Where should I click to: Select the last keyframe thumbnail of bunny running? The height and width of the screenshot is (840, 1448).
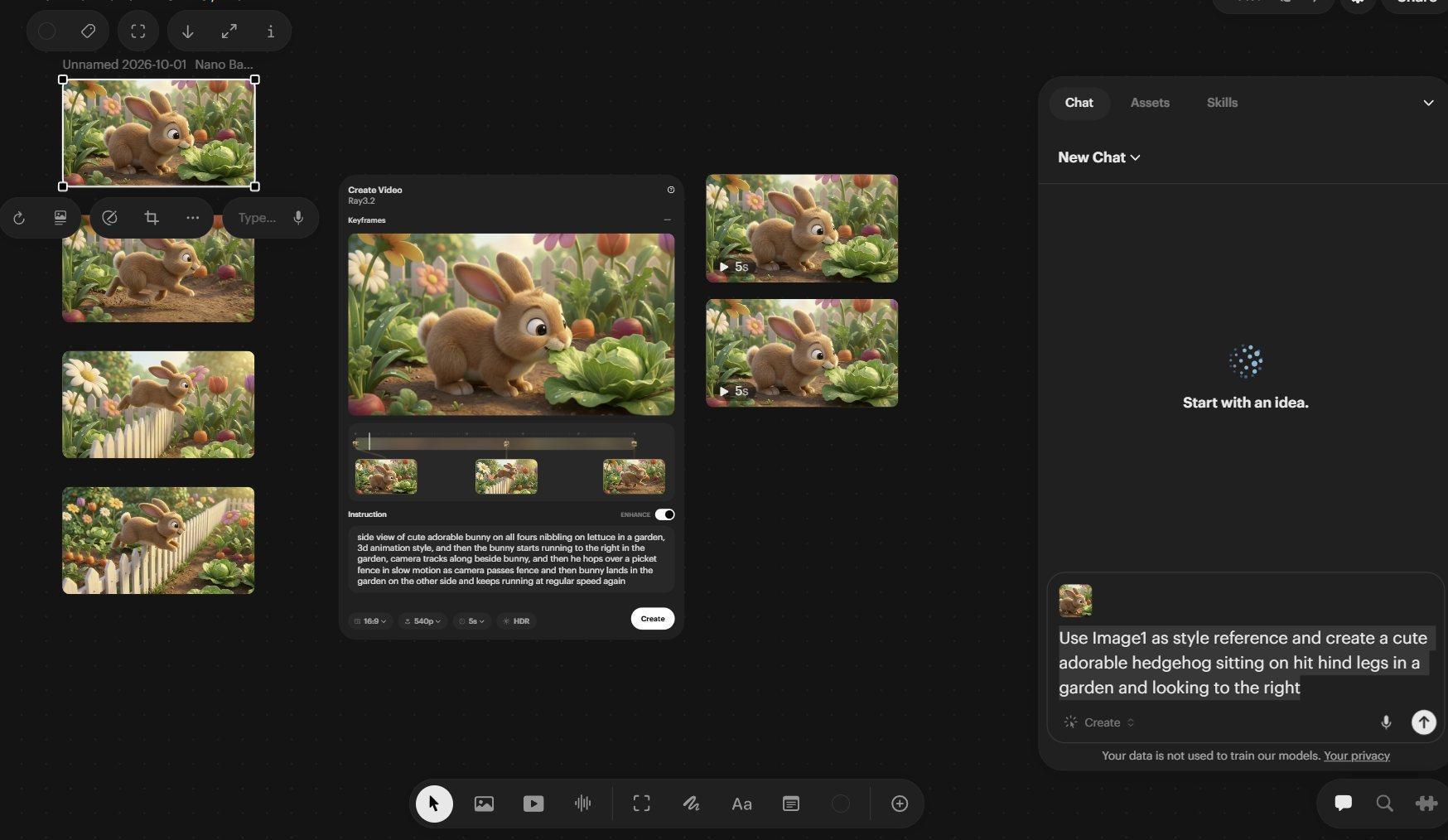[x=634, y=476]
